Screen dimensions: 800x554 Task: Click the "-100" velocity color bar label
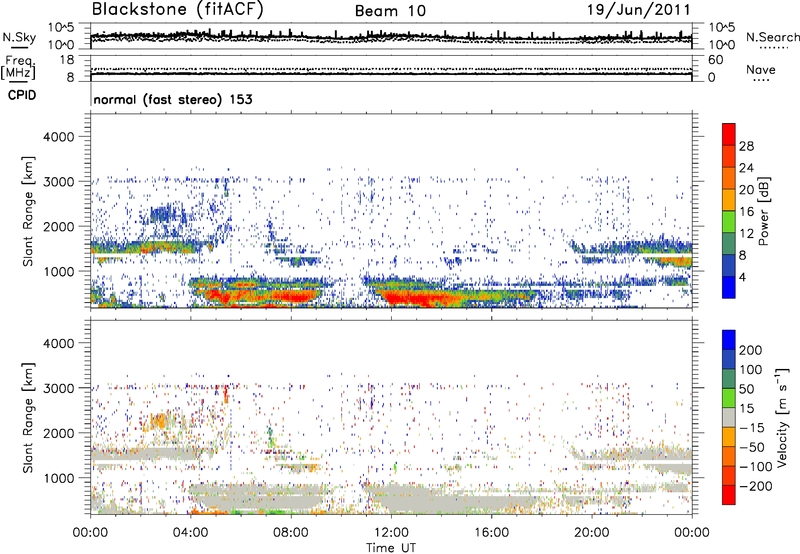pyautogui.click(x=755, y=467)
